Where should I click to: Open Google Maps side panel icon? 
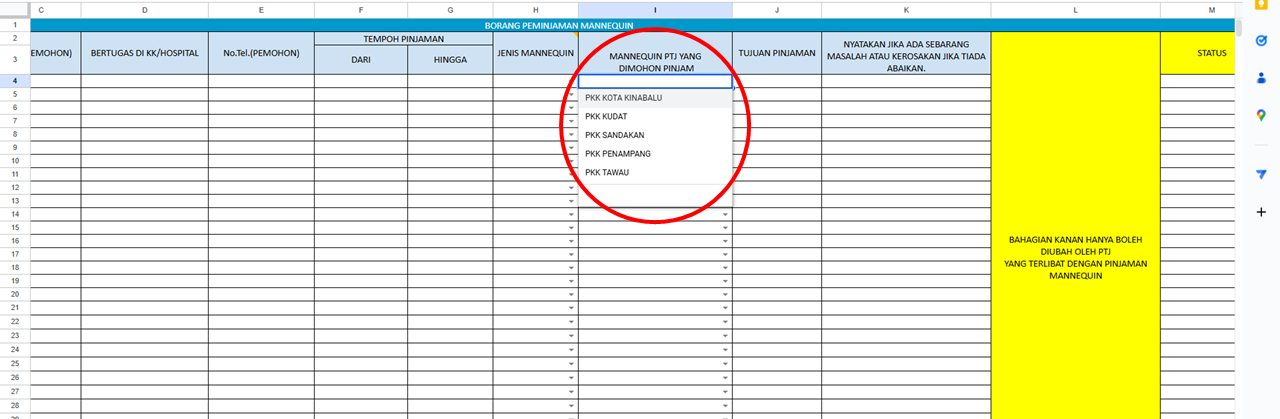(x=1260, y=115)
